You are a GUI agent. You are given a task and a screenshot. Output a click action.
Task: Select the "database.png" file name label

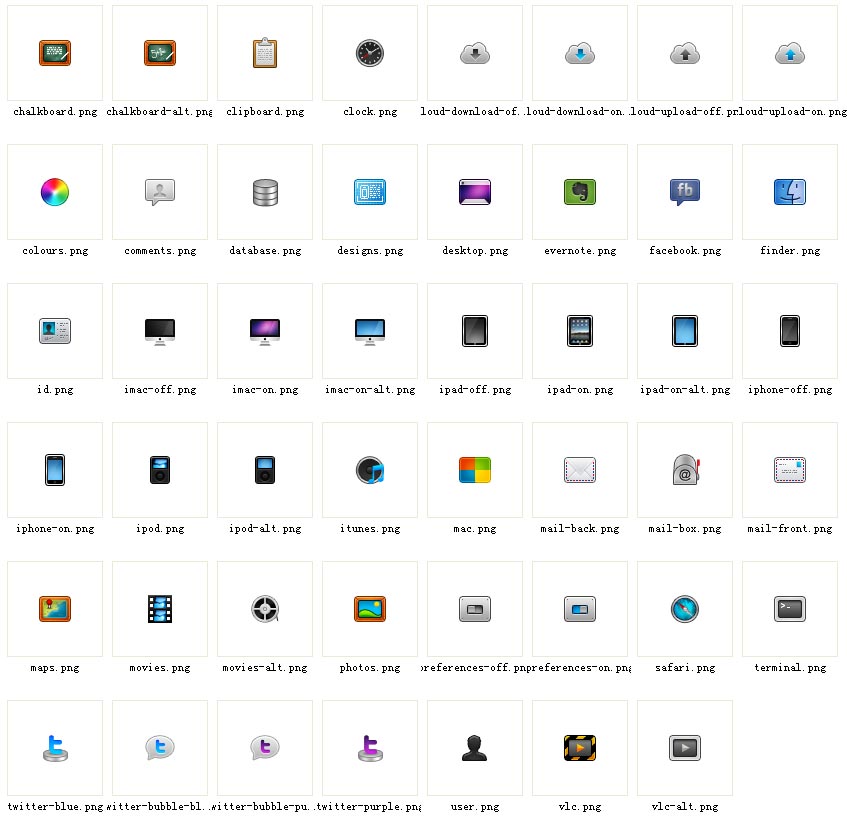tap(265, 251)
